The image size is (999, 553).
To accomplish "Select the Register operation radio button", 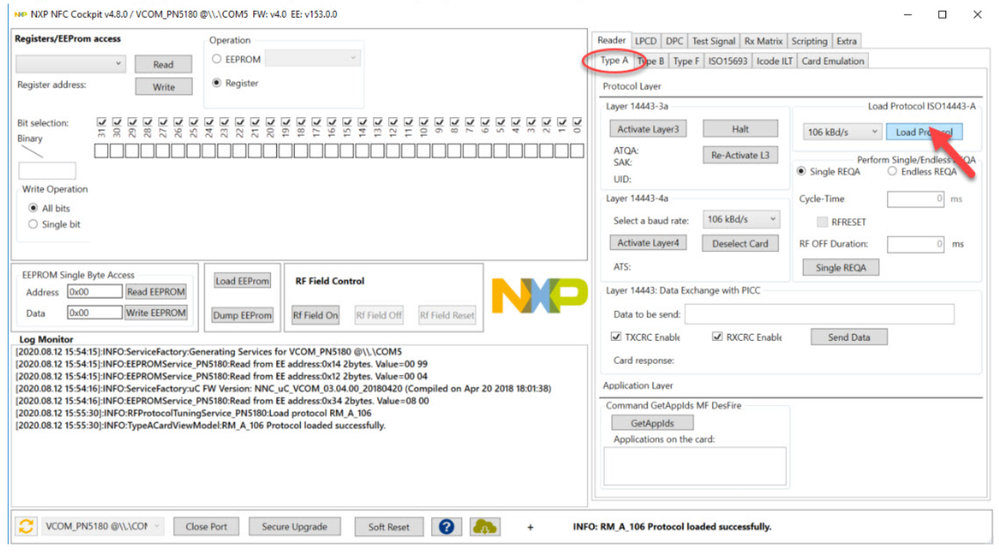I will pyautogui.click(x=217, y=83).
